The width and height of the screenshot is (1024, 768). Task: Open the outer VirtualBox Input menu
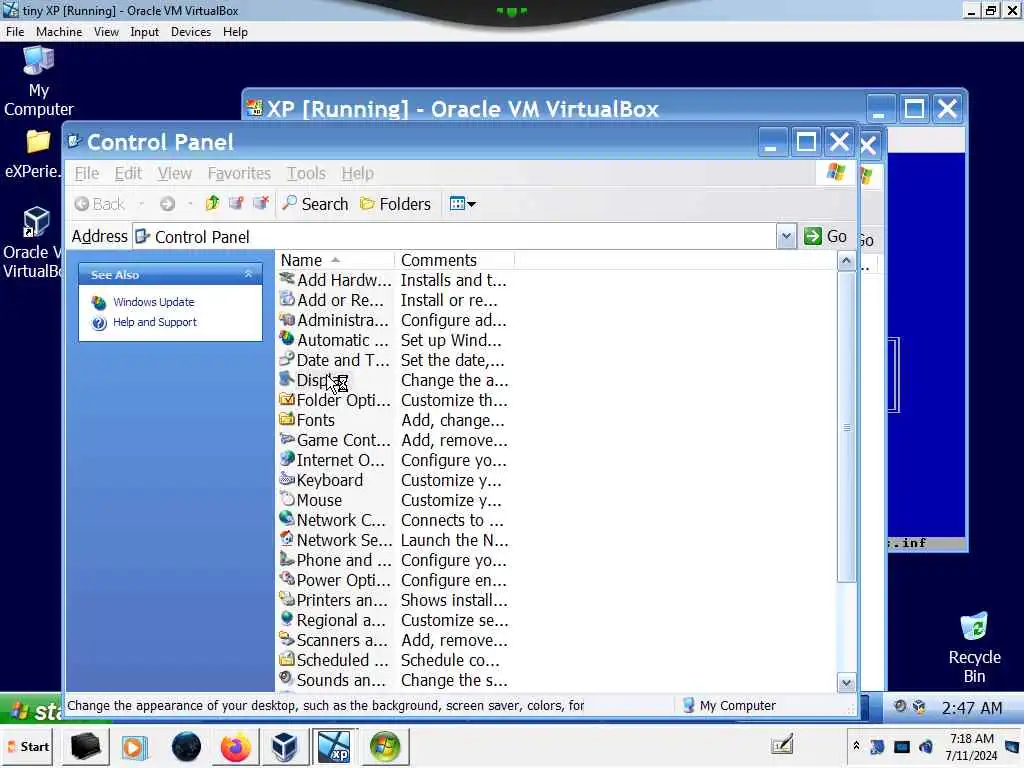pyautogui.click(x=144, y=32)
